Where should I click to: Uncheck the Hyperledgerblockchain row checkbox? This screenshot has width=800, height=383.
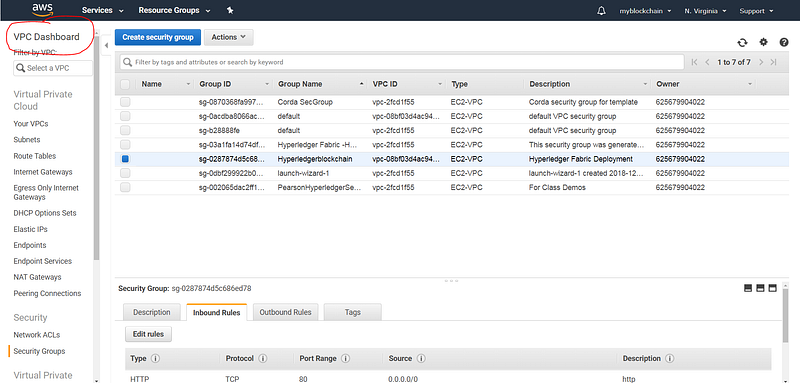(125, 159)
